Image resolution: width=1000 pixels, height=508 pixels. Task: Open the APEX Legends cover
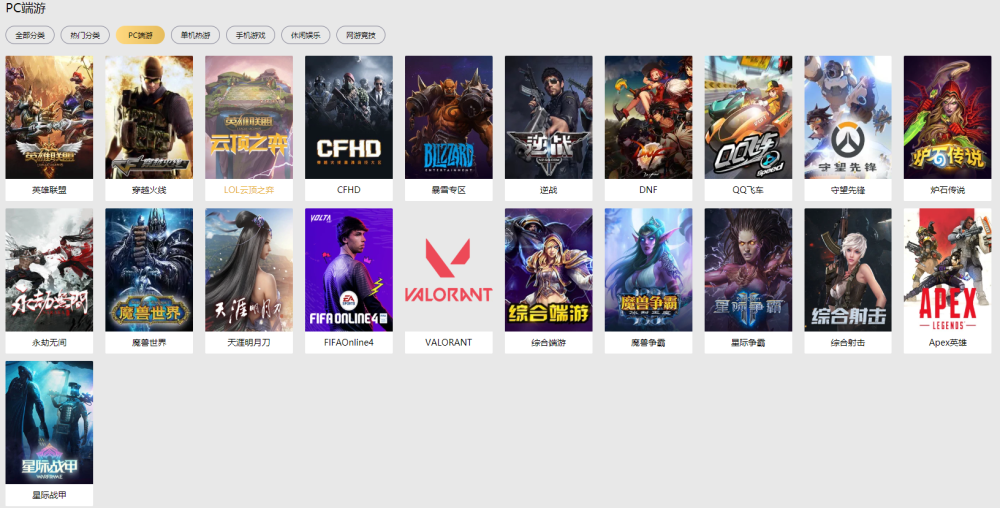coord(948,270)
